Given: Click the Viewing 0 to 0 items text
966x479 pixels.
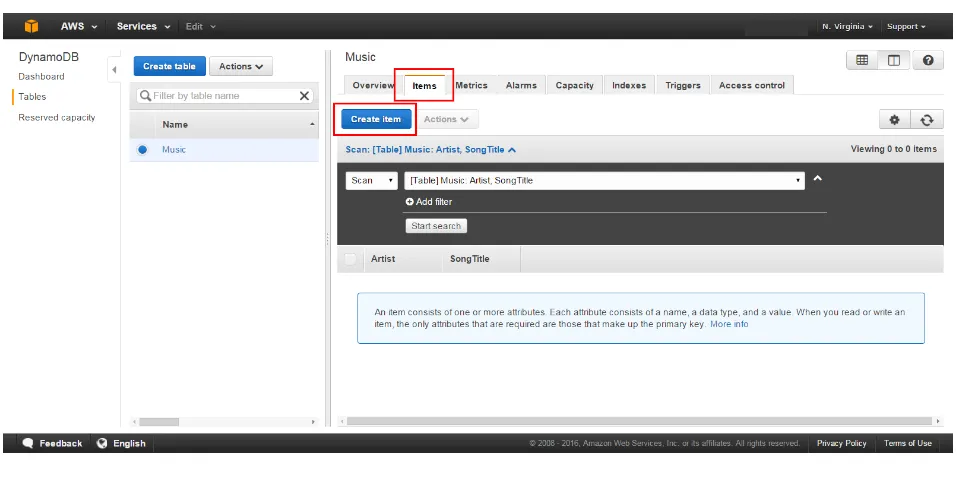Looking at the screenshot, I should 893,149.
